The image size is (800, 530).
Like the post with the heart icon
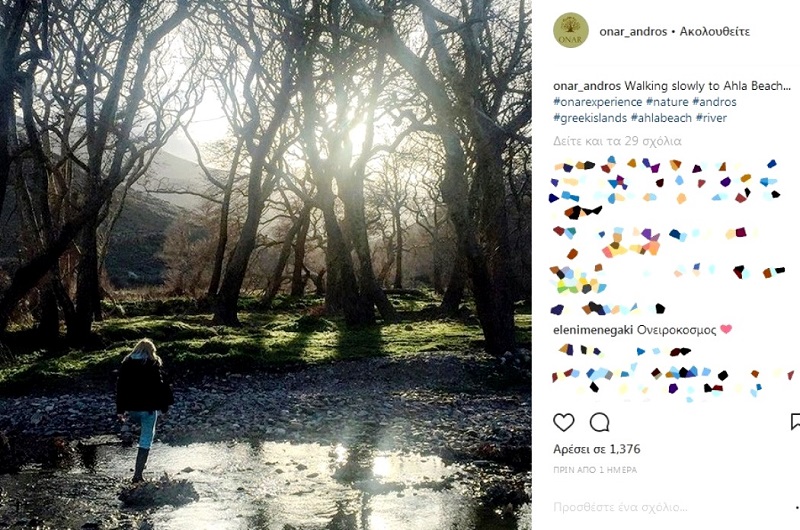564,422
